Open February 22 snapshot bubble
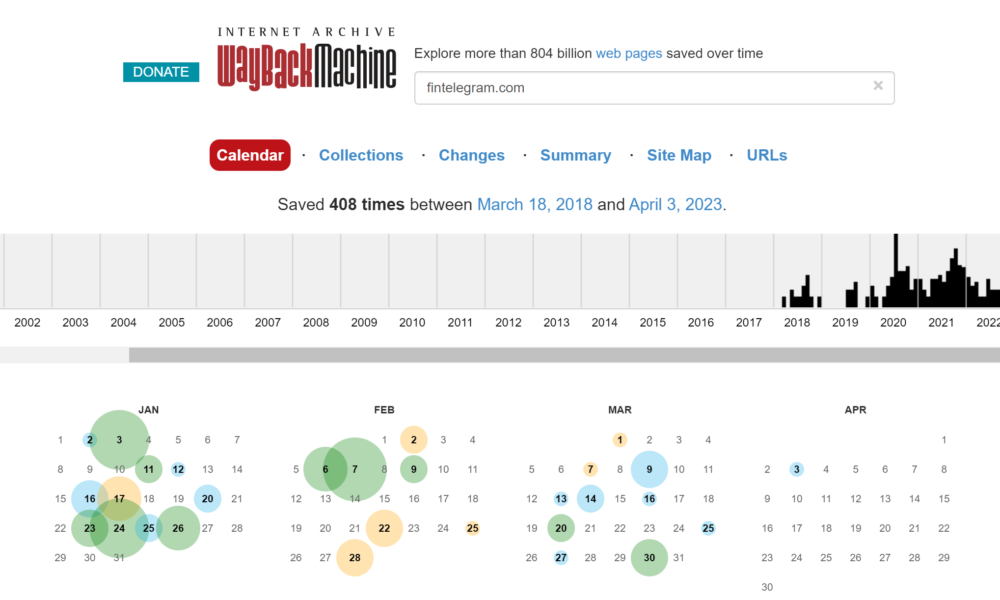This screenshot has width=1000, height=600. click(x=384, y=529)
